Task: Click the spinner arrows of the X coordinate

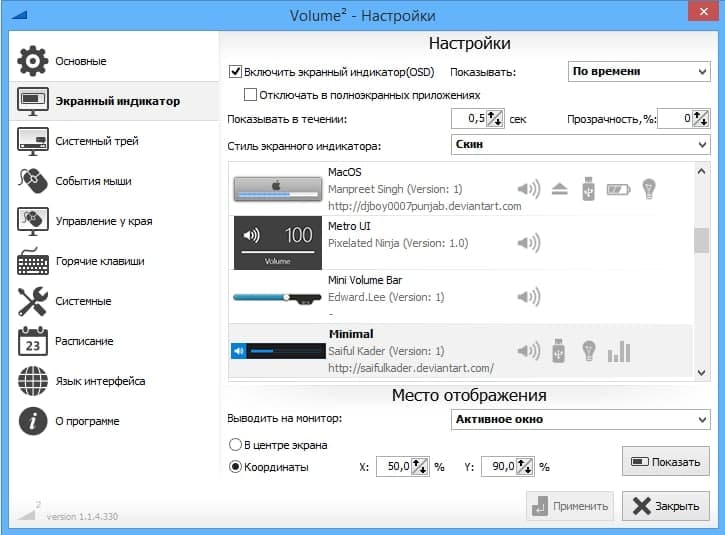Action: pos(420,467)
